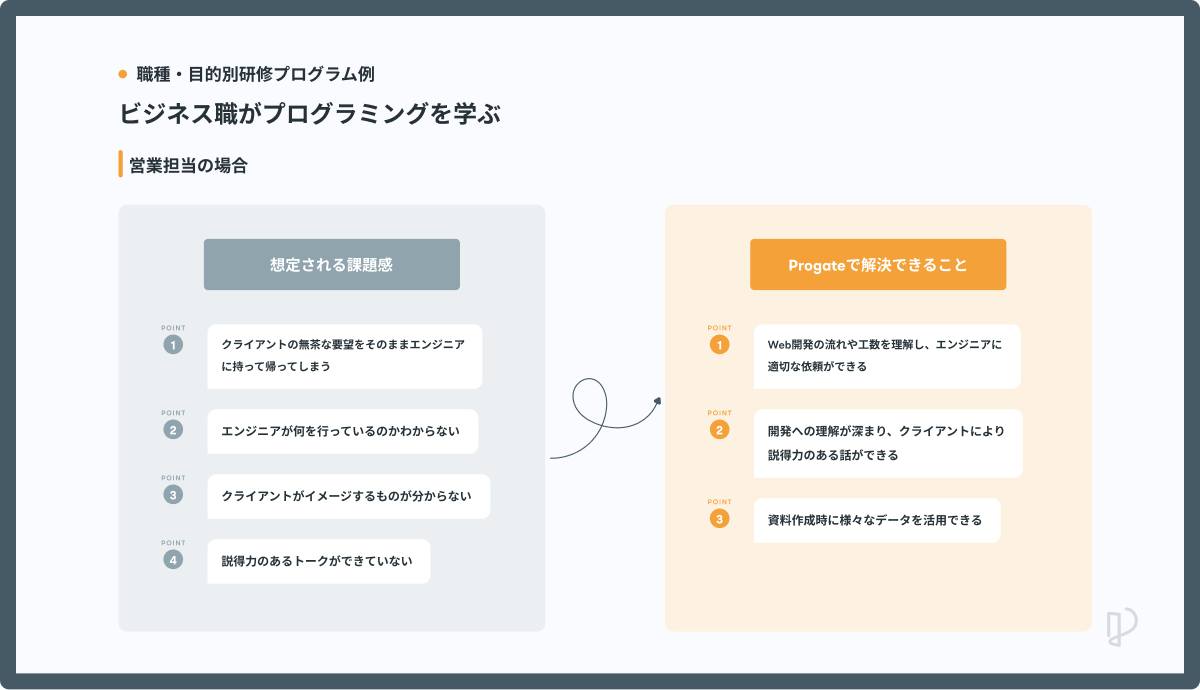Select text 開発への理解が深まり、クライアントにより説得力のある話ができる
This screenshot has height=690, width=1200.
pos(886,443)
